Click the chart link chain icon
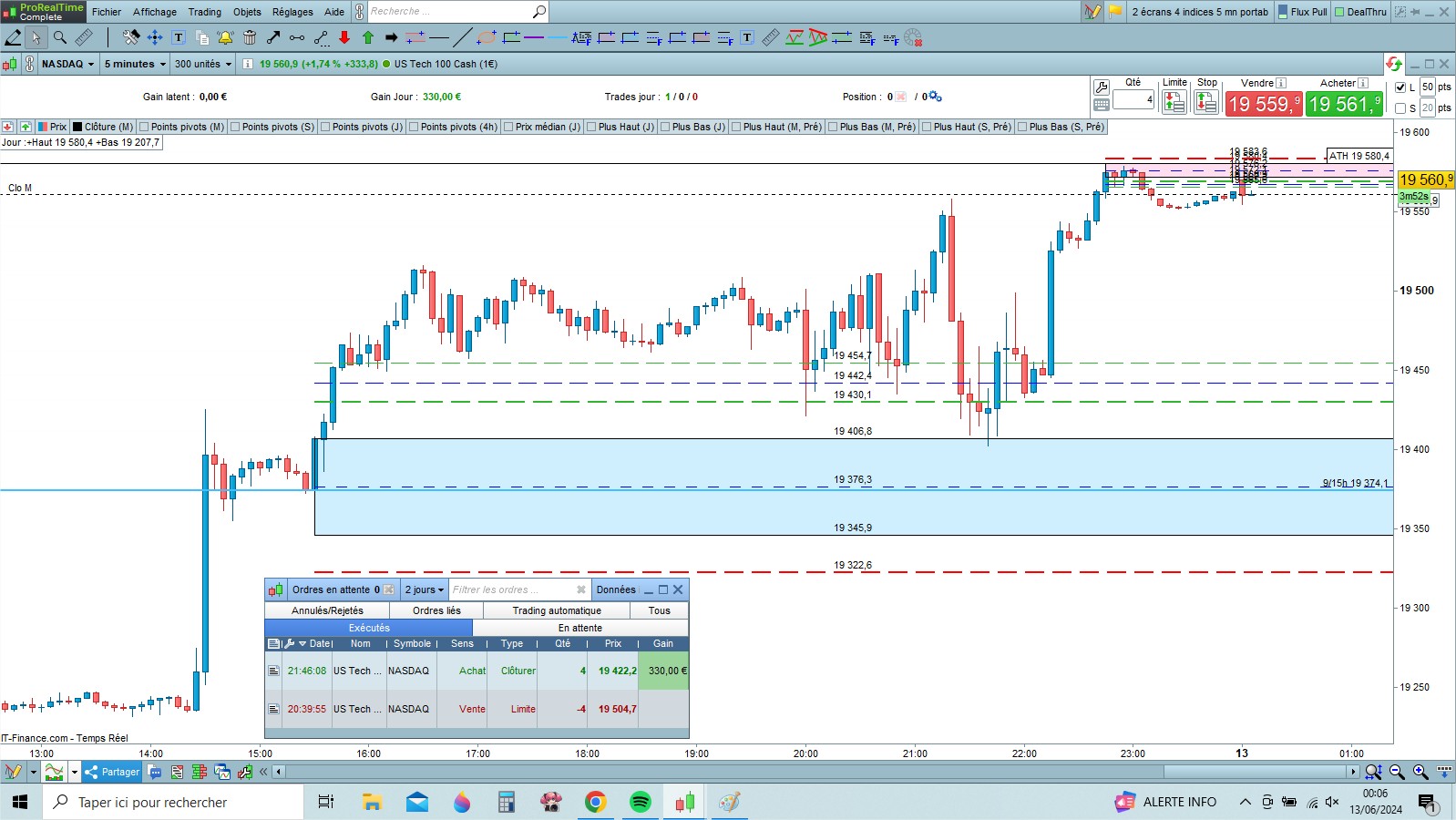1456x820 pixels. [30, 64]
